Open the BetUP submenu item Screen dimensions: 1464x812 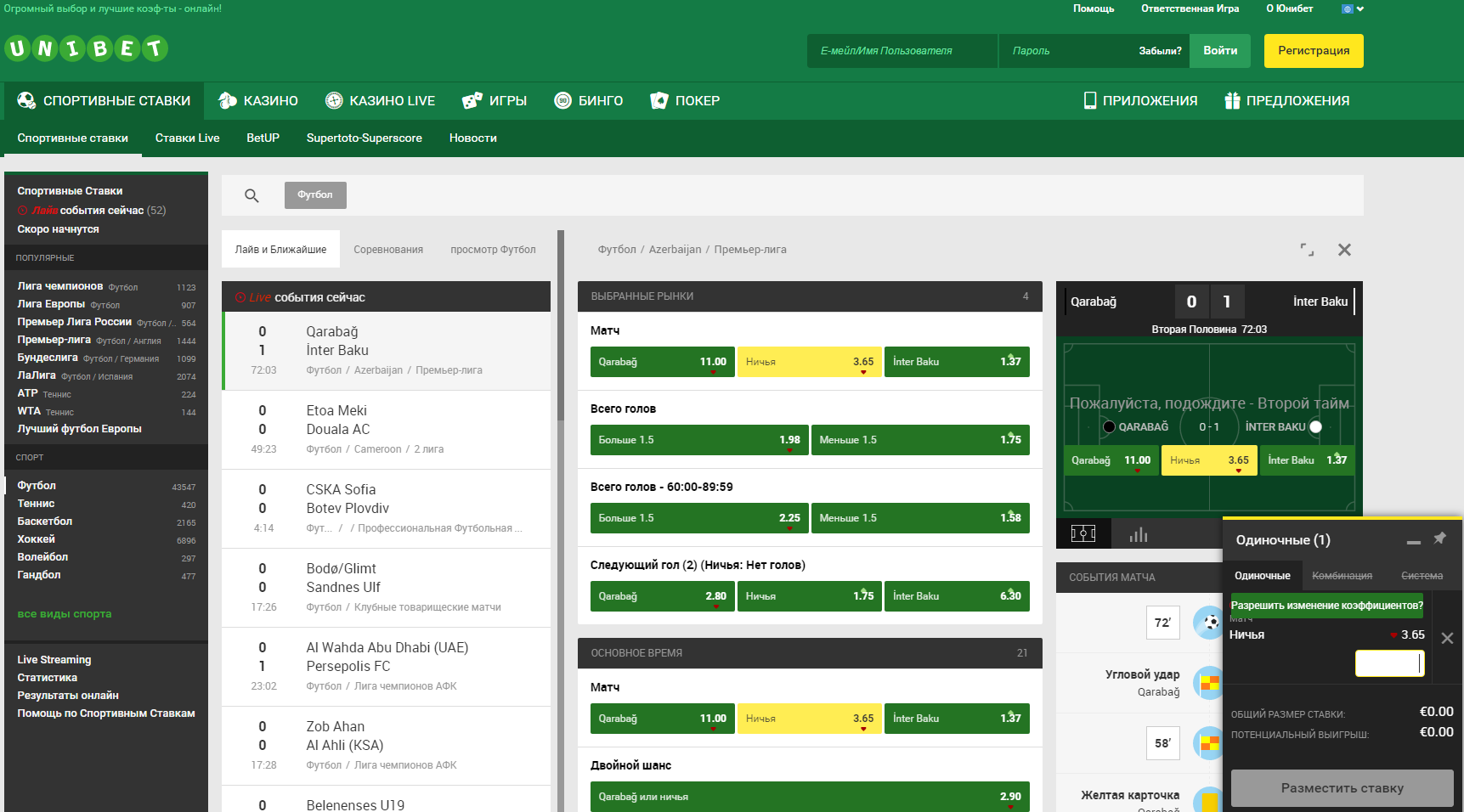point(263,138)
